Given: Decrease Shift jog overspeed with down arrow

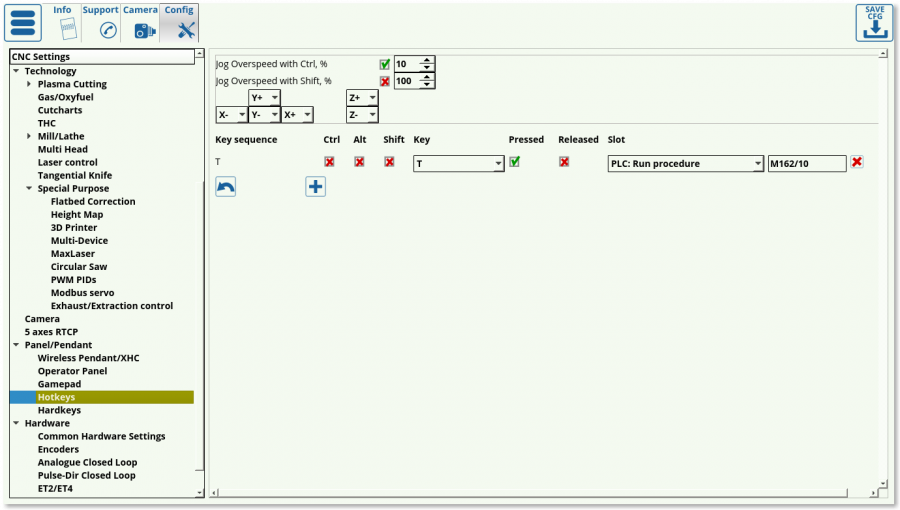Looking at the screenshot, I should pyautogui.click(x=426, y=85).
